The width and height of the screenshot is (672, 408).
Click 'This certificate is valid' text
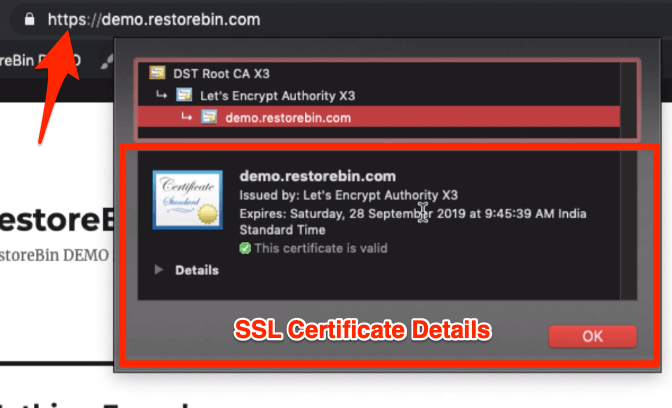321,248
